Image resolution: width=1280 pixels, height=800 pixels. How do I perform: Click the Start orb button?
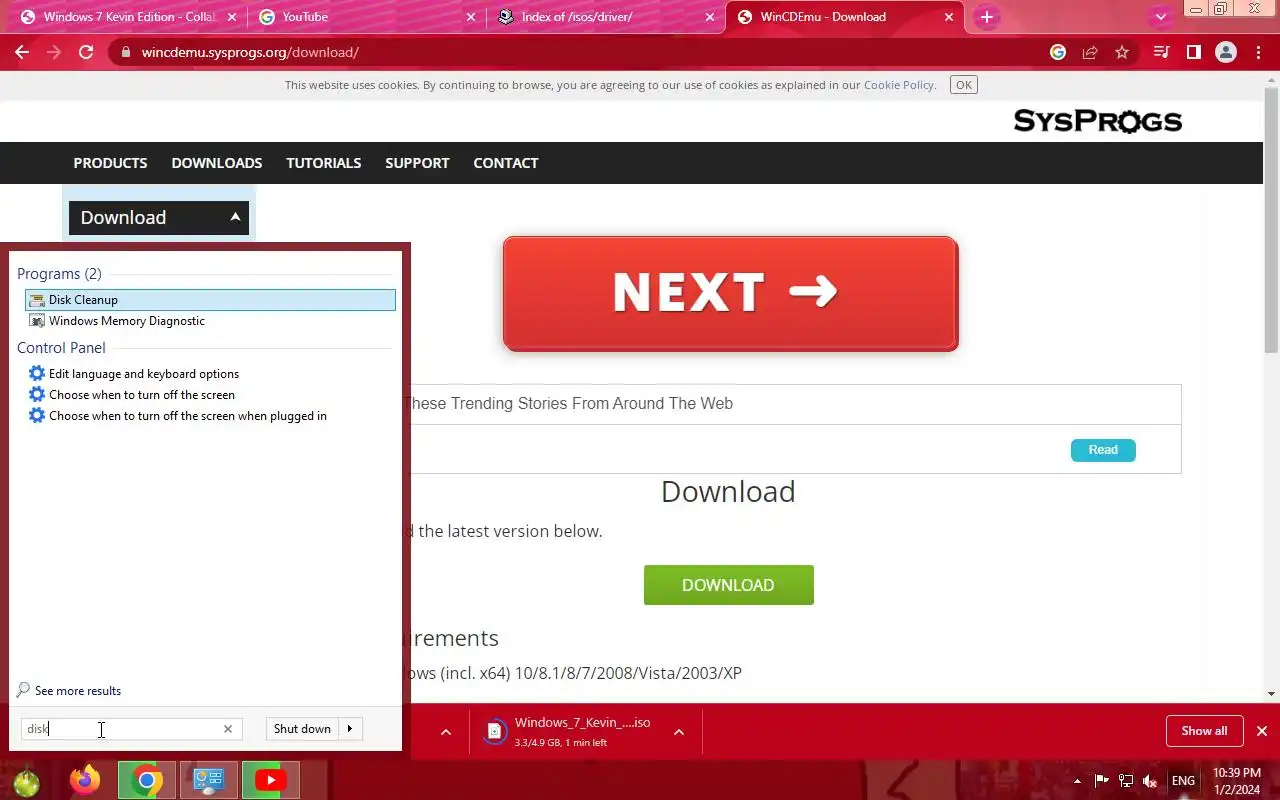(27, 781)
